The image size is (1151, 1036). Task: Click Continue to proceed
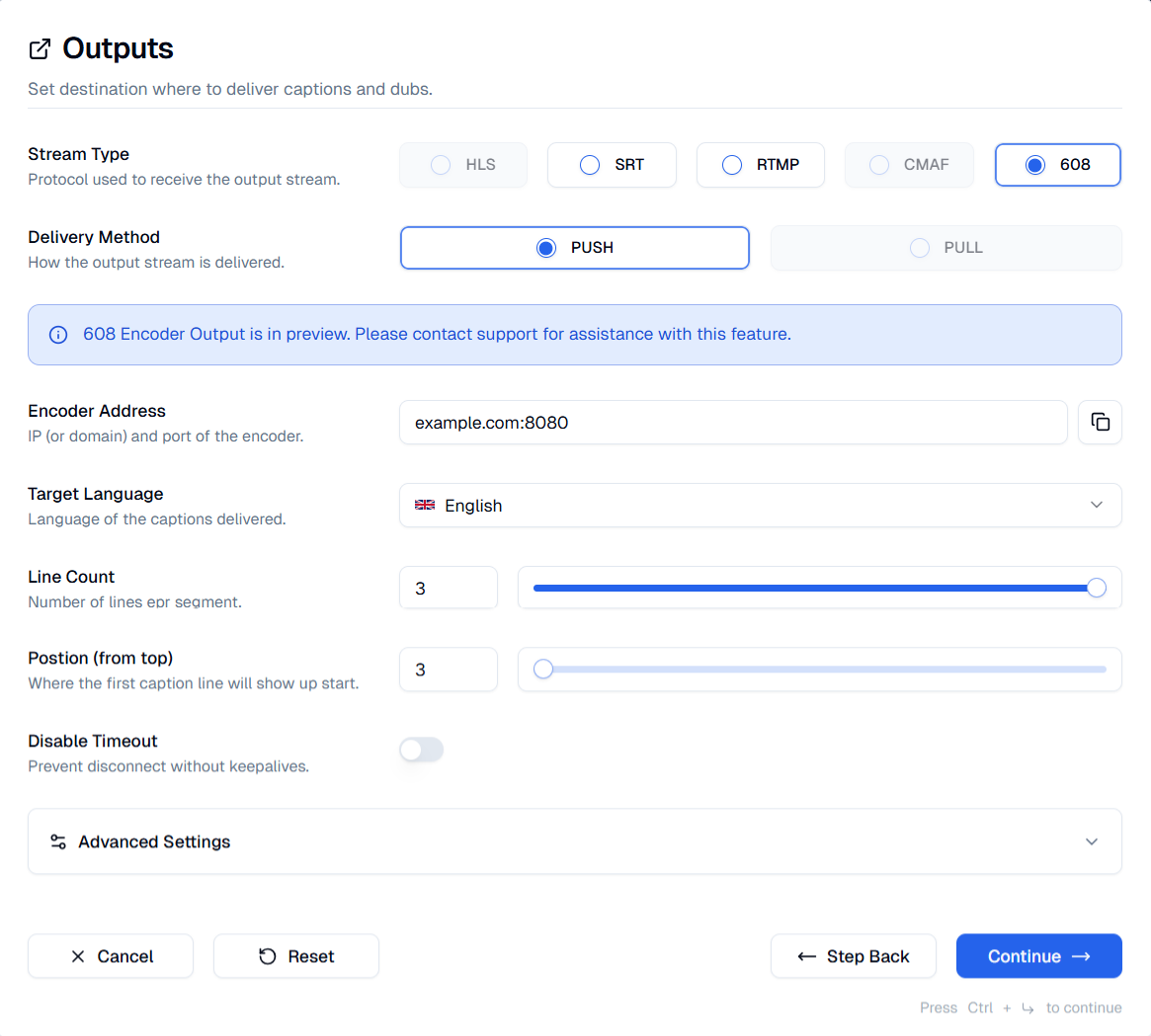coord(1038,956)
